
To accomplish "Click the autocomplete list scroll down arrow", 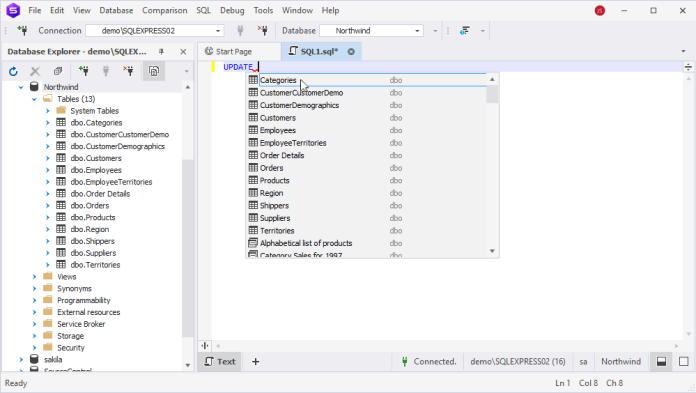I will [492, 251].
